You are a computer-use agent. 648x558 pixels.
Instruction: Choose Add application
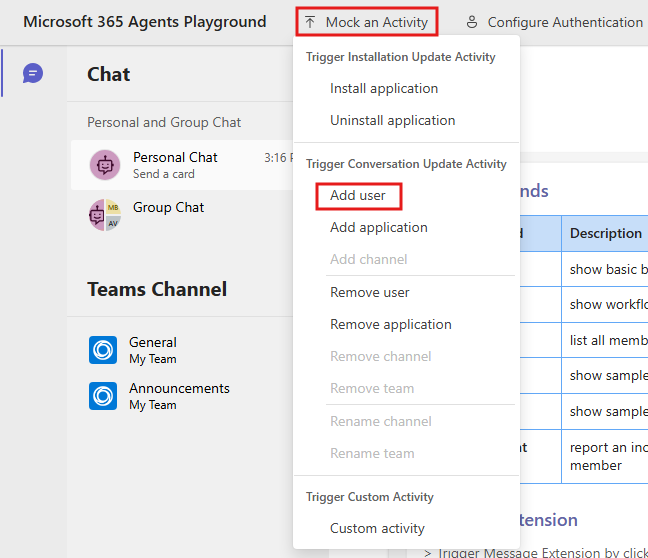click(x=379, y=227)
